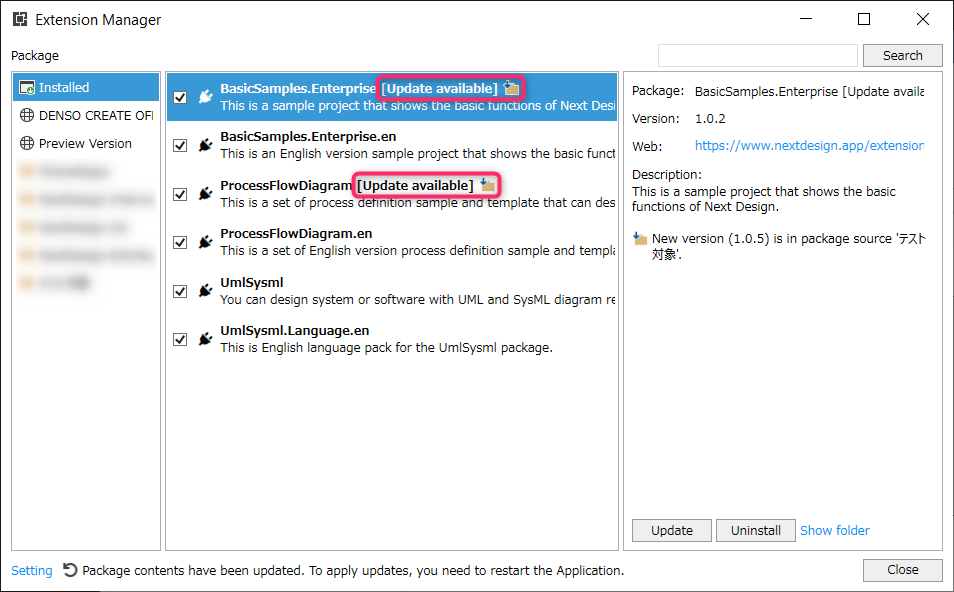Click the globe icon beside DENSO CREATE

27,115
